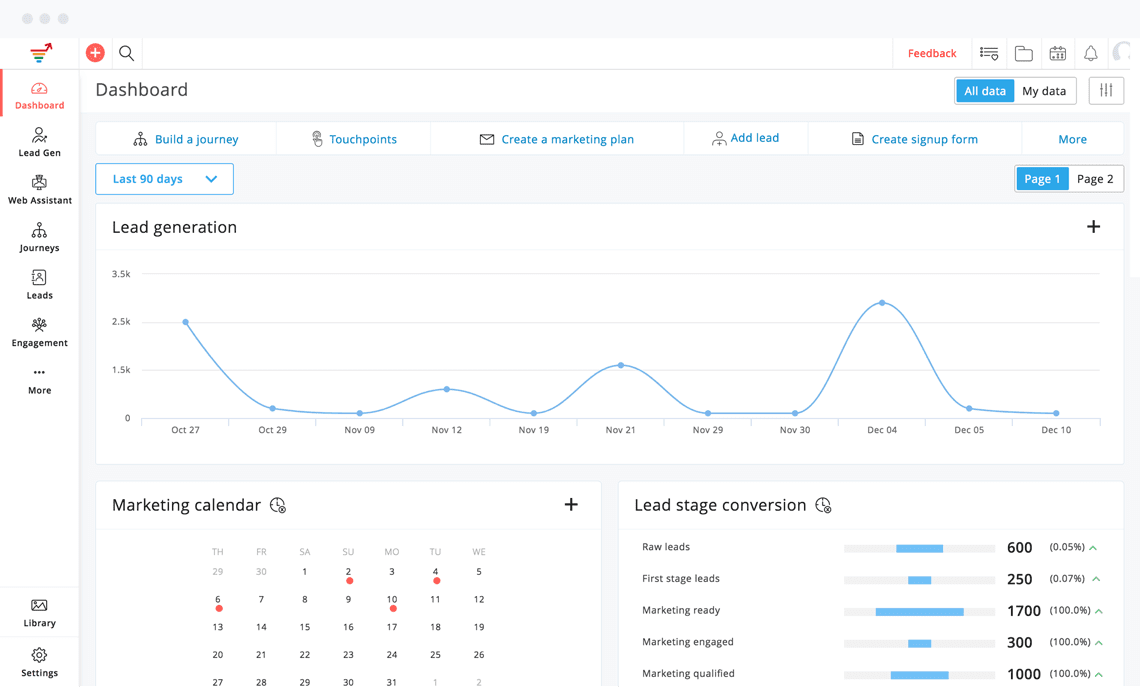Open Build a journey tab

[186, 139]
